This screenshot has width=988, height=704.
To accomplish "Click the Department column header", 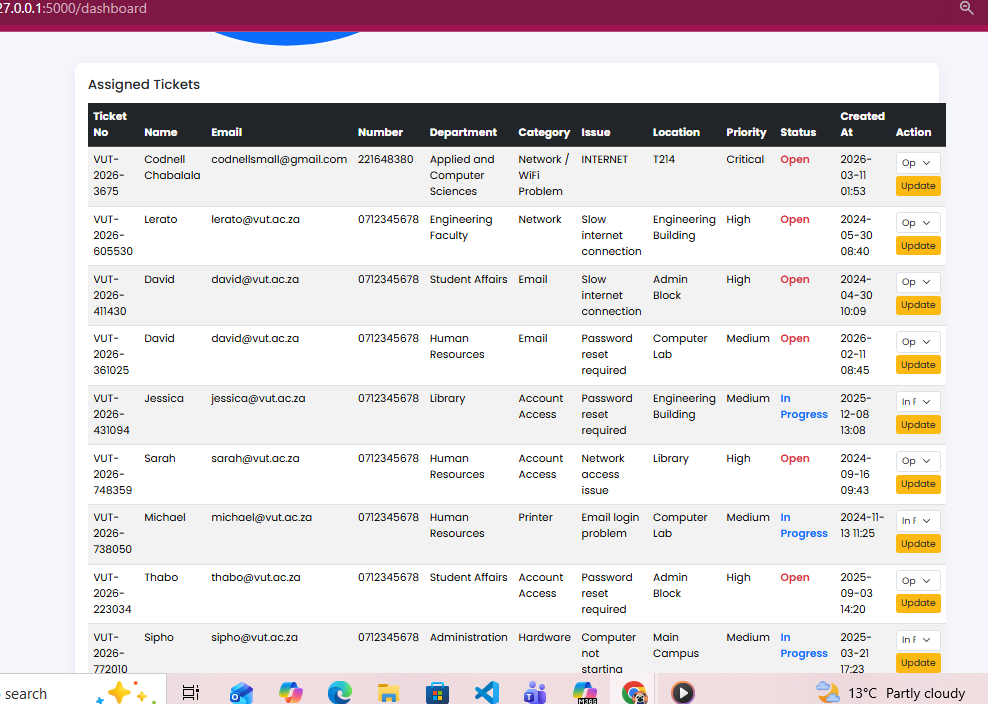I will coord(463,132).
